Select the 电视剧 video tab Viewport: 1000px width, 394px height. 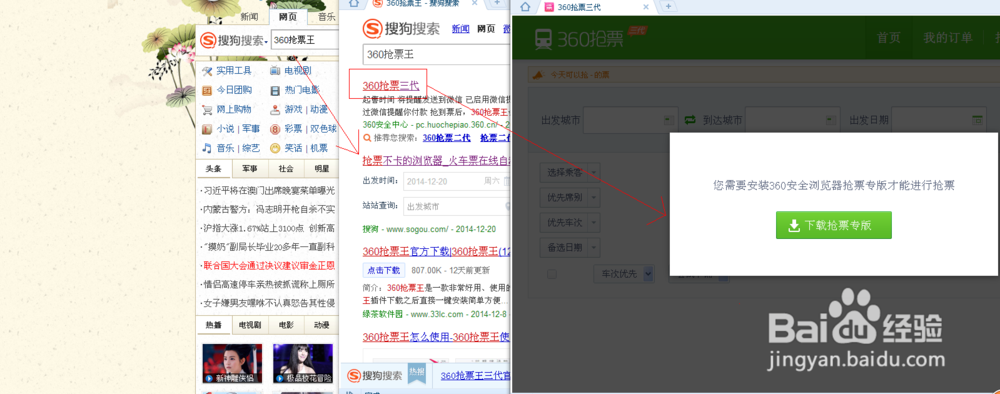tap(249, 325)
